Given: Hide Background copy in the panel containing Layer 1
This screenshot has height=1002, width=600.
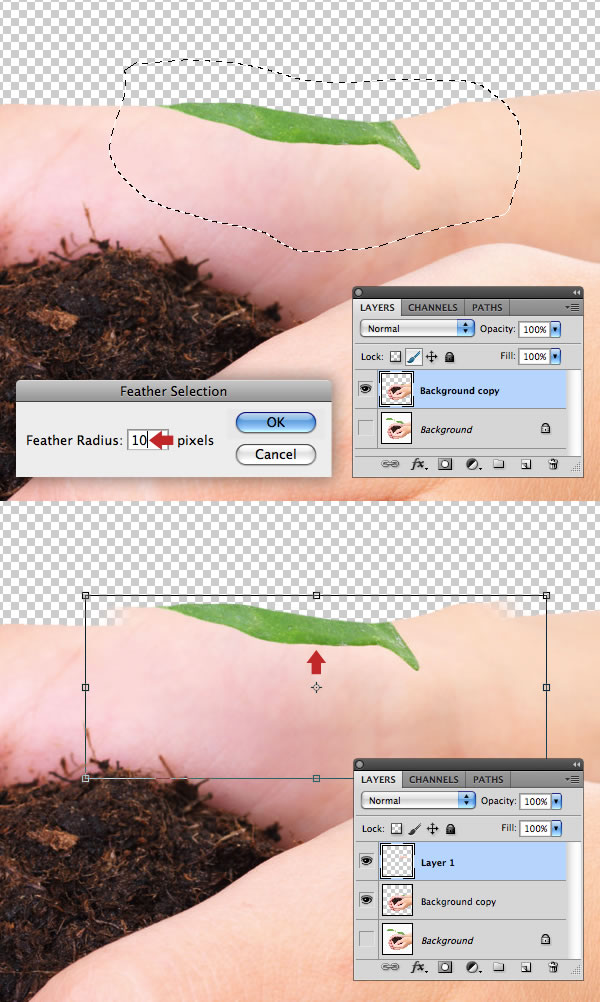Looking at the screenshot, I should pos(366,900).
